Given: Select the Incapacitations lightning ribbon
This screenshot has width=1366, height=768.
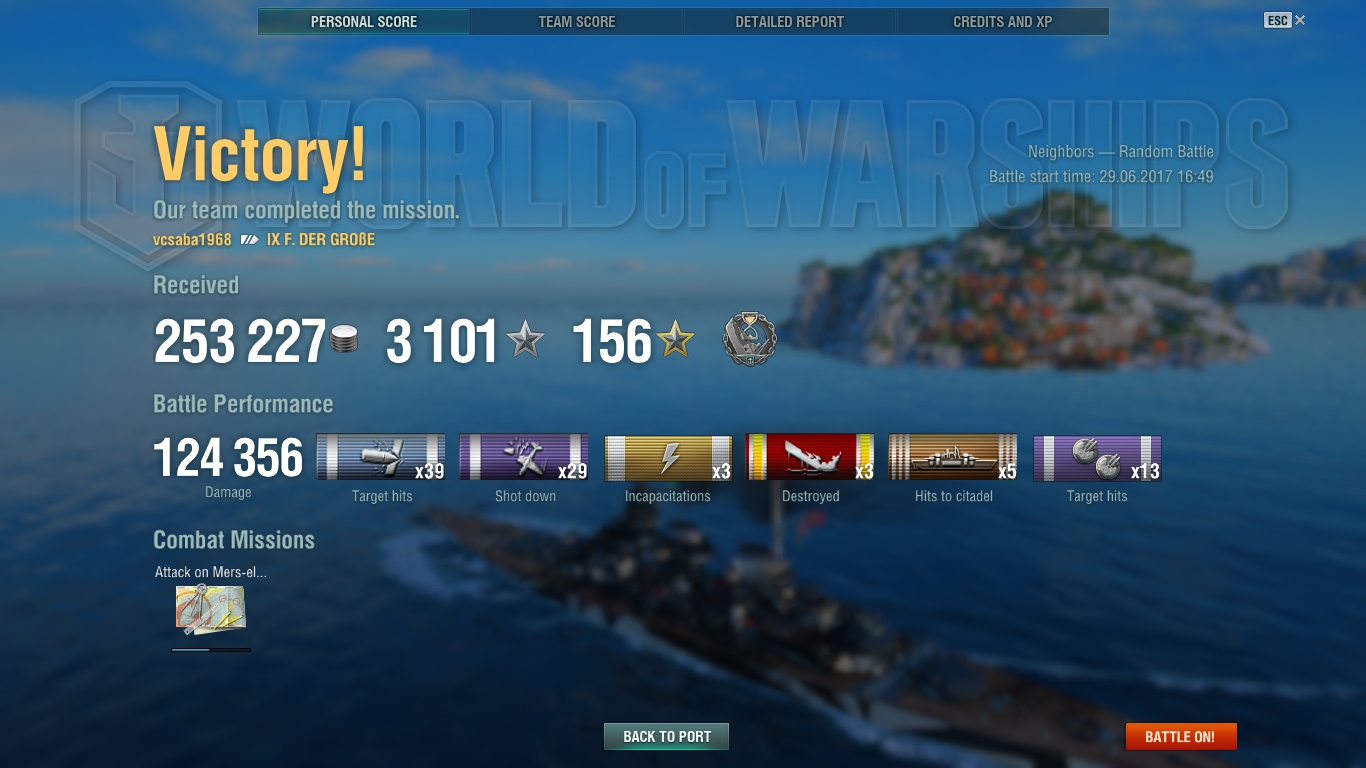Looking at the screenshot, I should point(668,457).
